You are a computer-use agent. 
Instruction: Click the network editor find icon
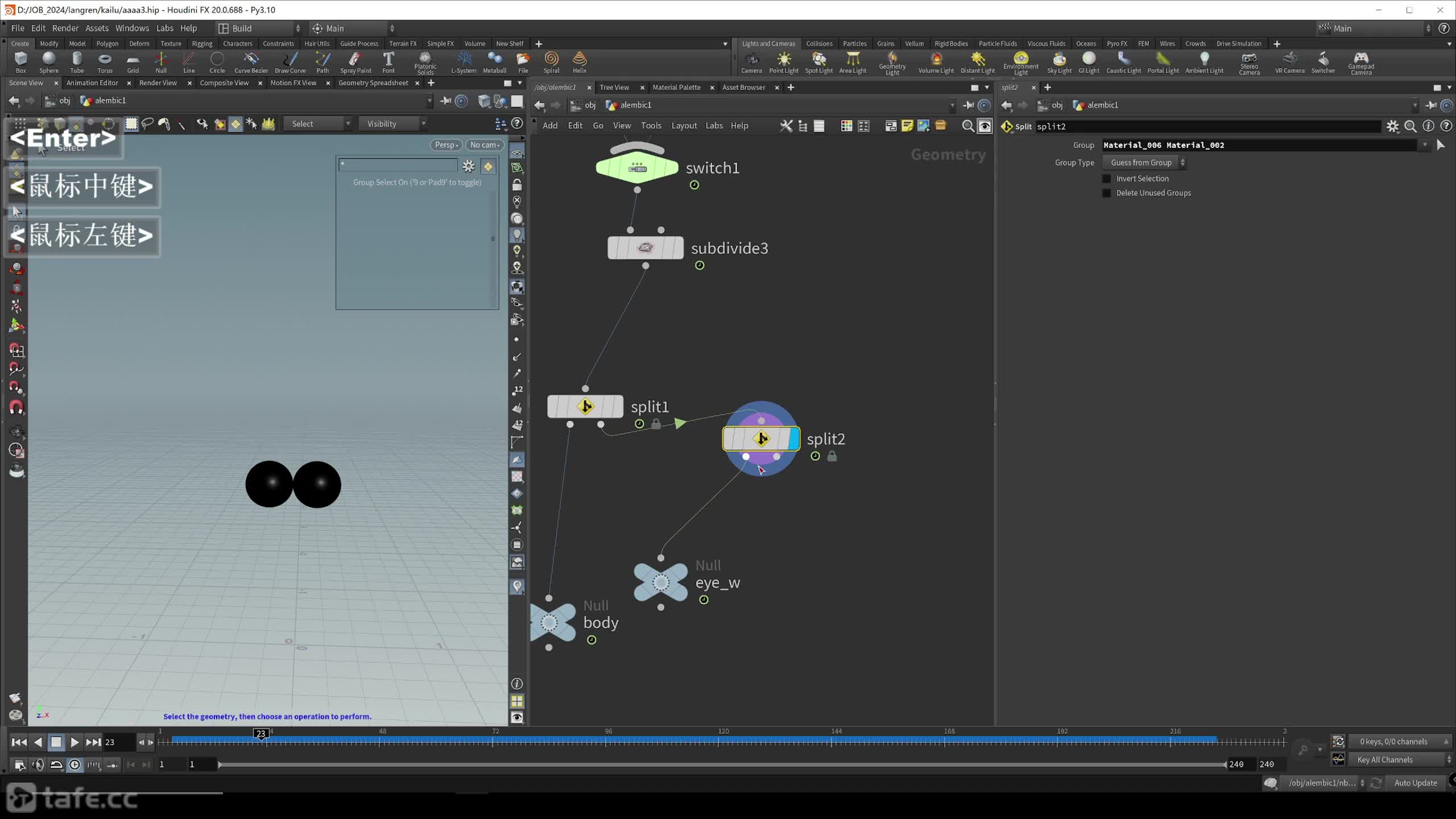[967, 126]
